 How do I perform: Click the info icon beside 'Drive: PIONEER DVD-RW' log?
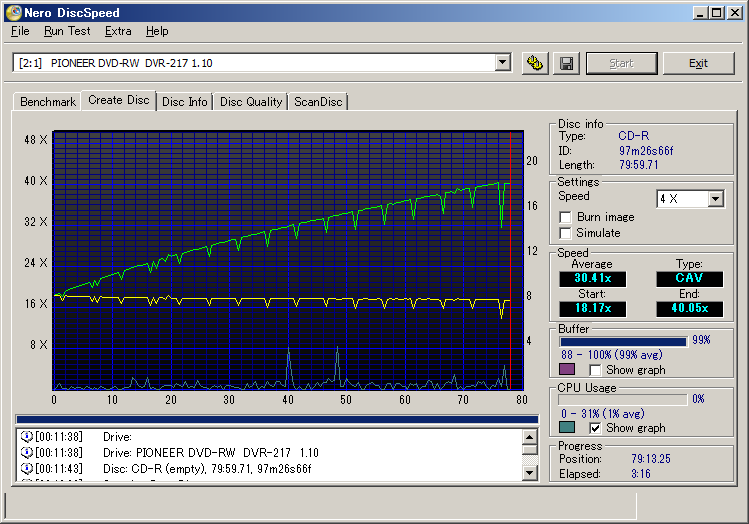tap(26, 453)
